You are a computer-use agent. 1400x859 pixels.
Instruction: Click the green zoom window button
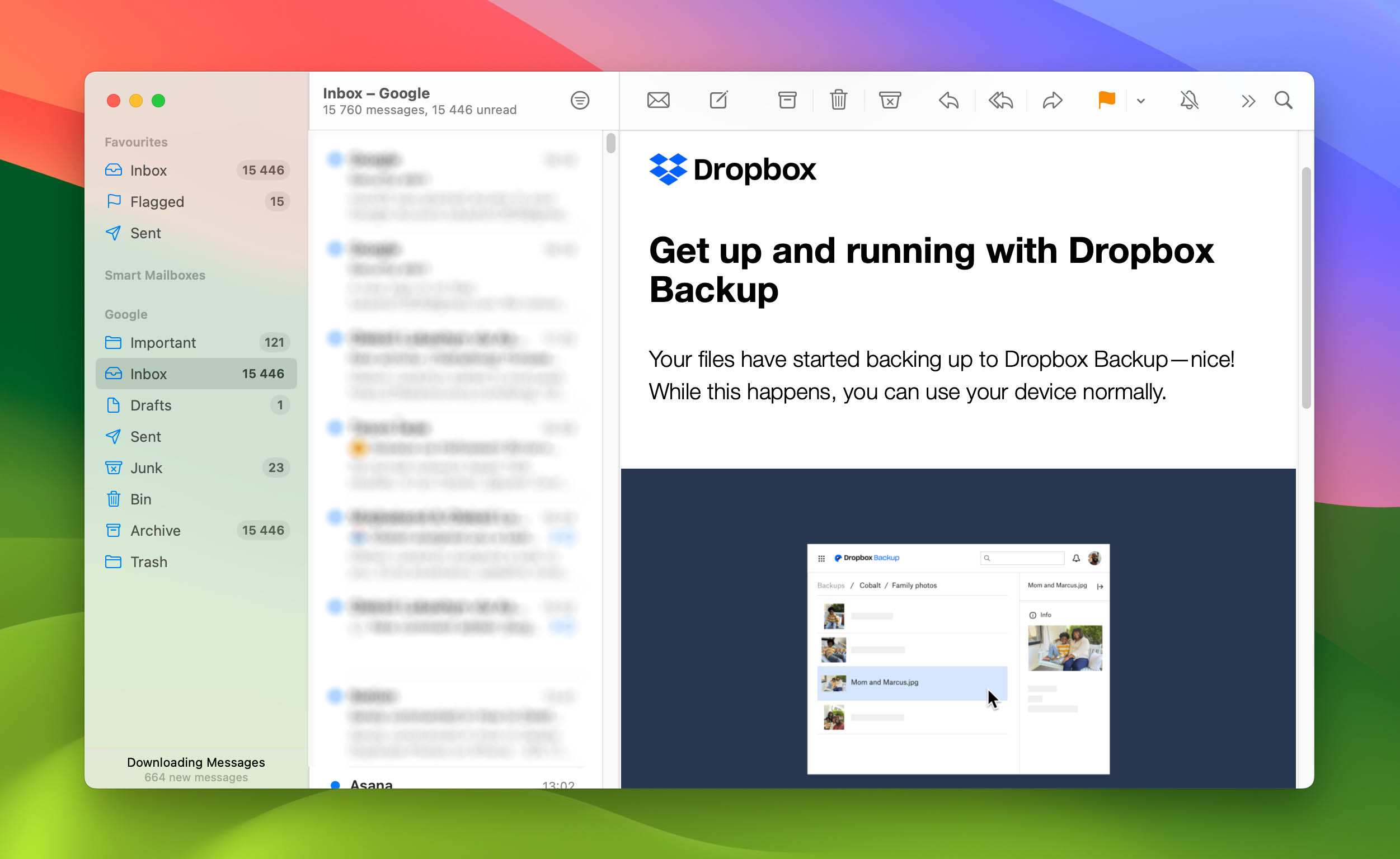[158, 101]
